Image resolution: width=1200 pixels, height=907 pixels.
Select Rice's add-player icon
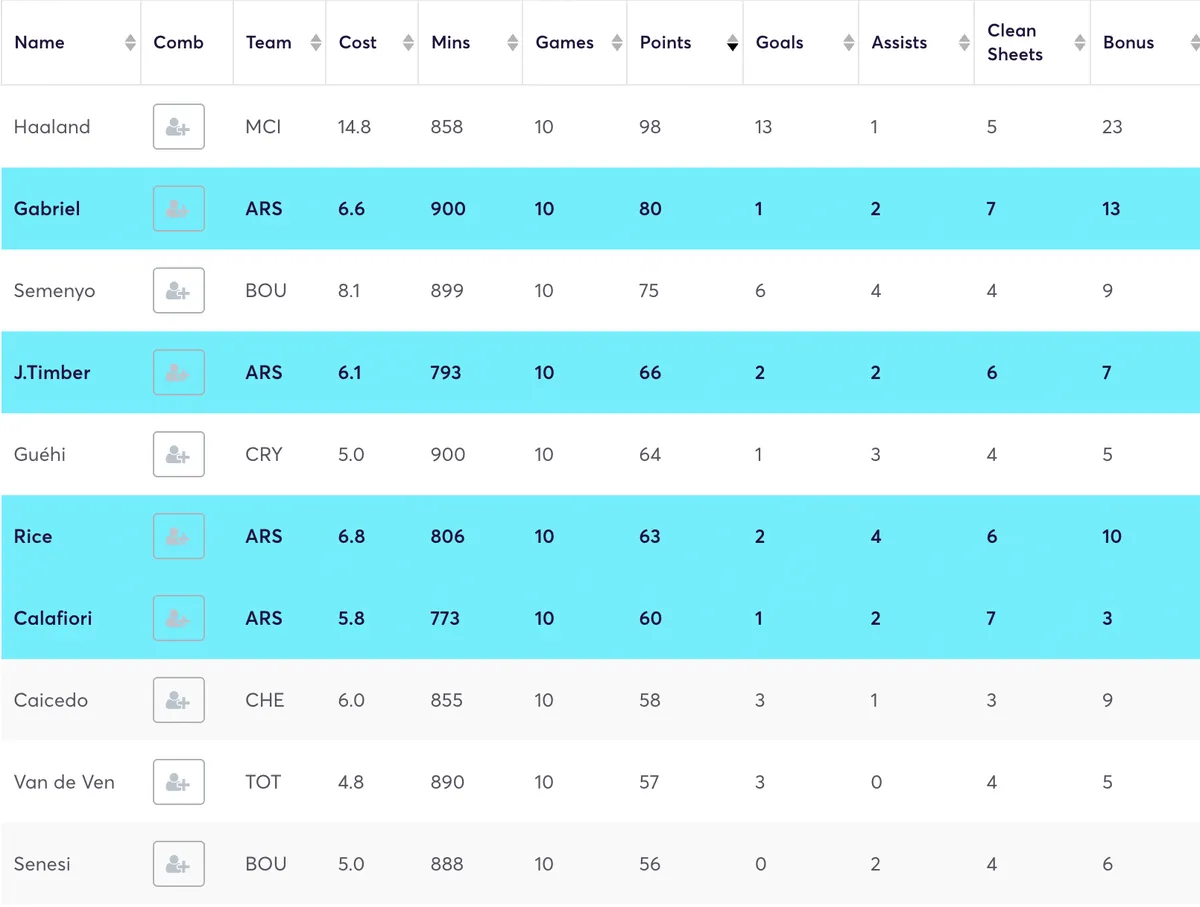pos(178,536)
